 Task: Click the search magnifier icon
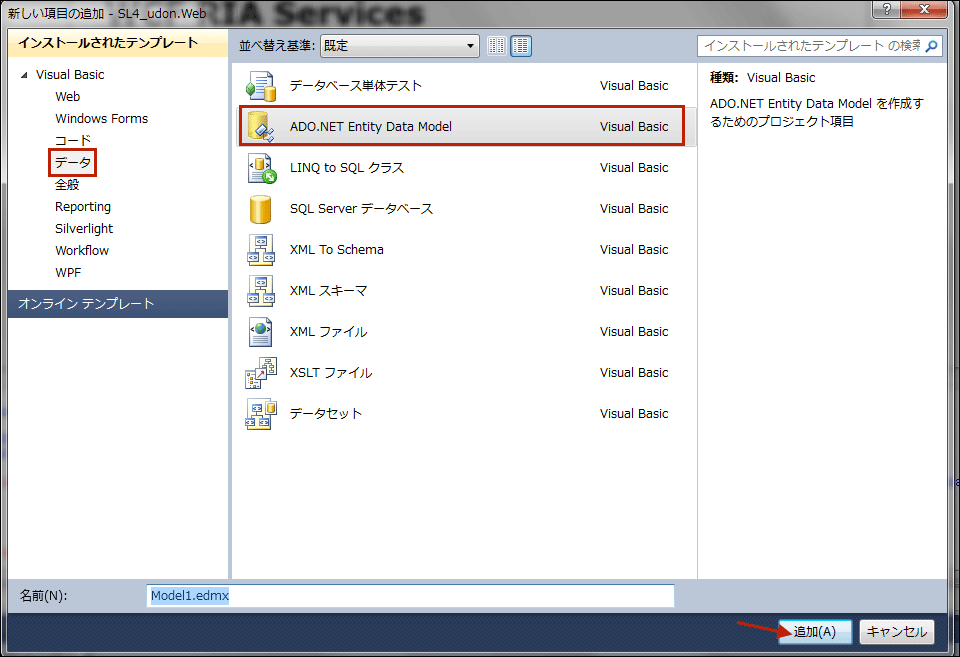point(931,46)
